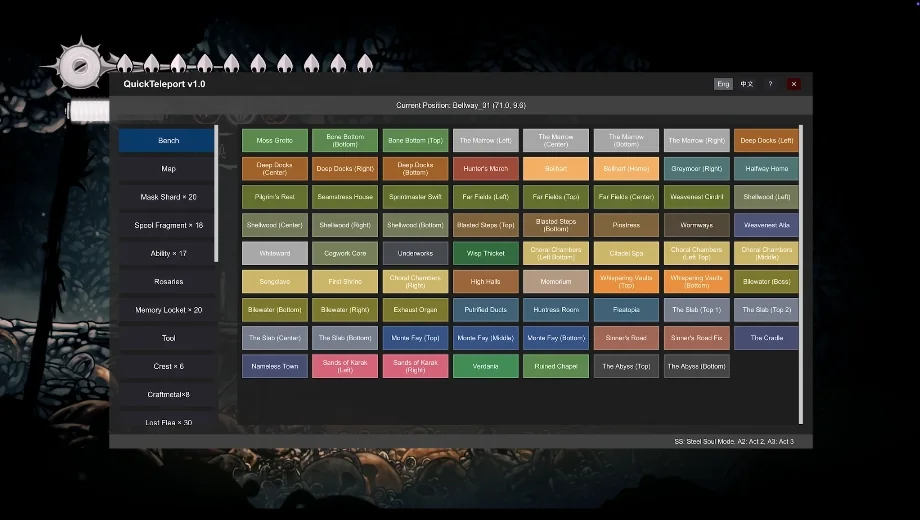Teleport to Bilewater (Boss)
The height and width of the screenshot is (520, 920).
tap(766, 282)
